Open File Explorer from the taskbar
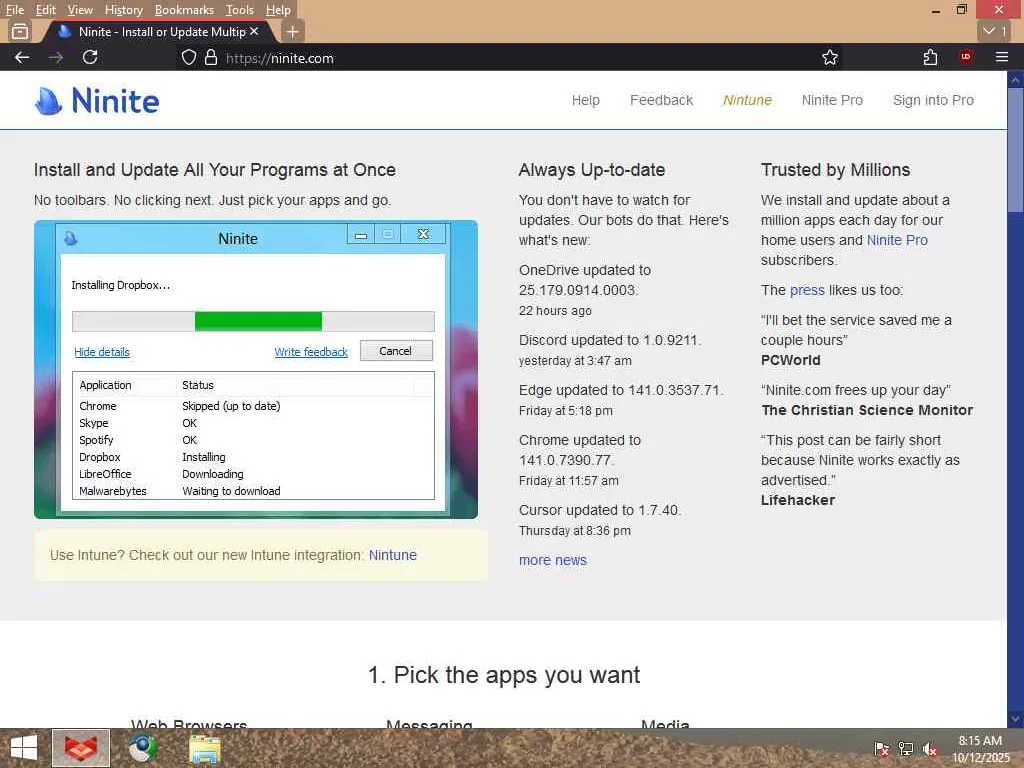Screen dimensions: 1024x768 click(204, 748)
